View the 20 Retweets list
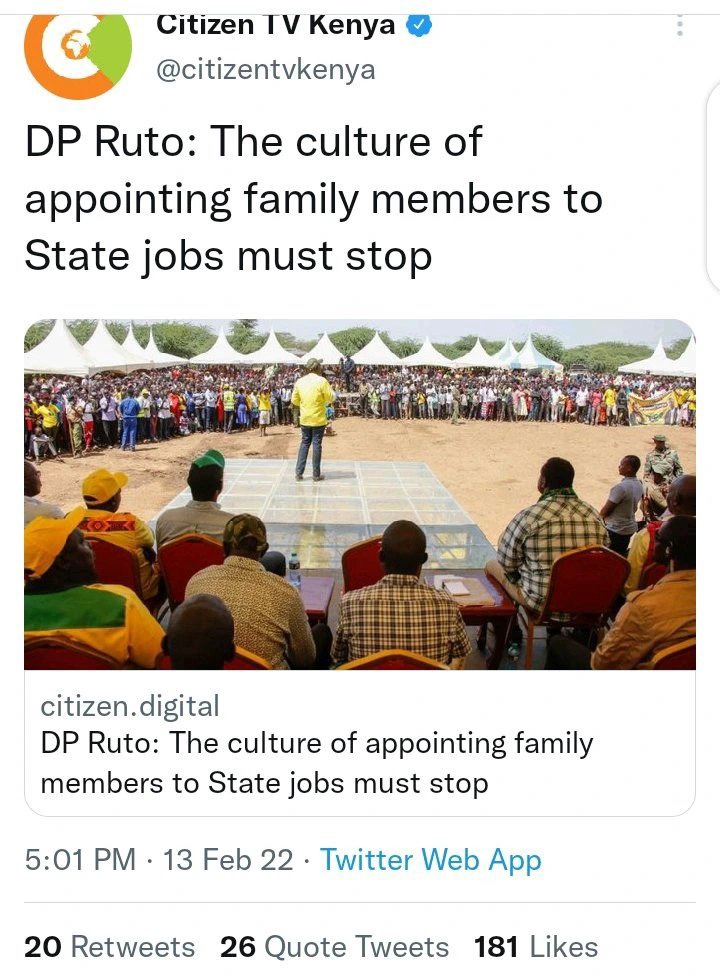Screen dimensions: 720x980 [110, 946]
